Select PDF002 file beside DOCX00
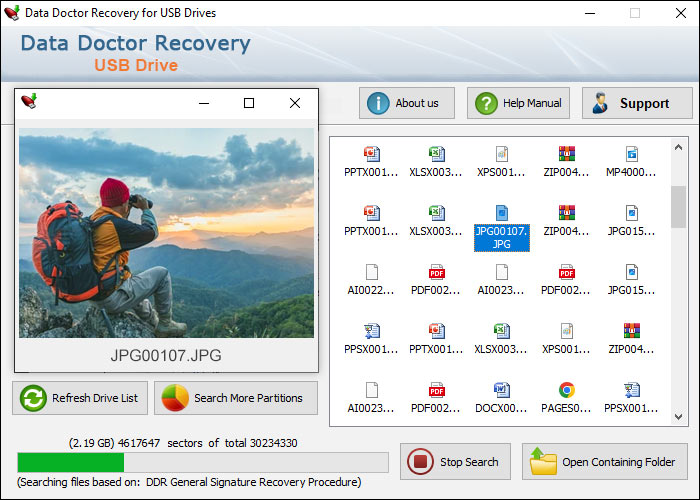 click(436, 397)
